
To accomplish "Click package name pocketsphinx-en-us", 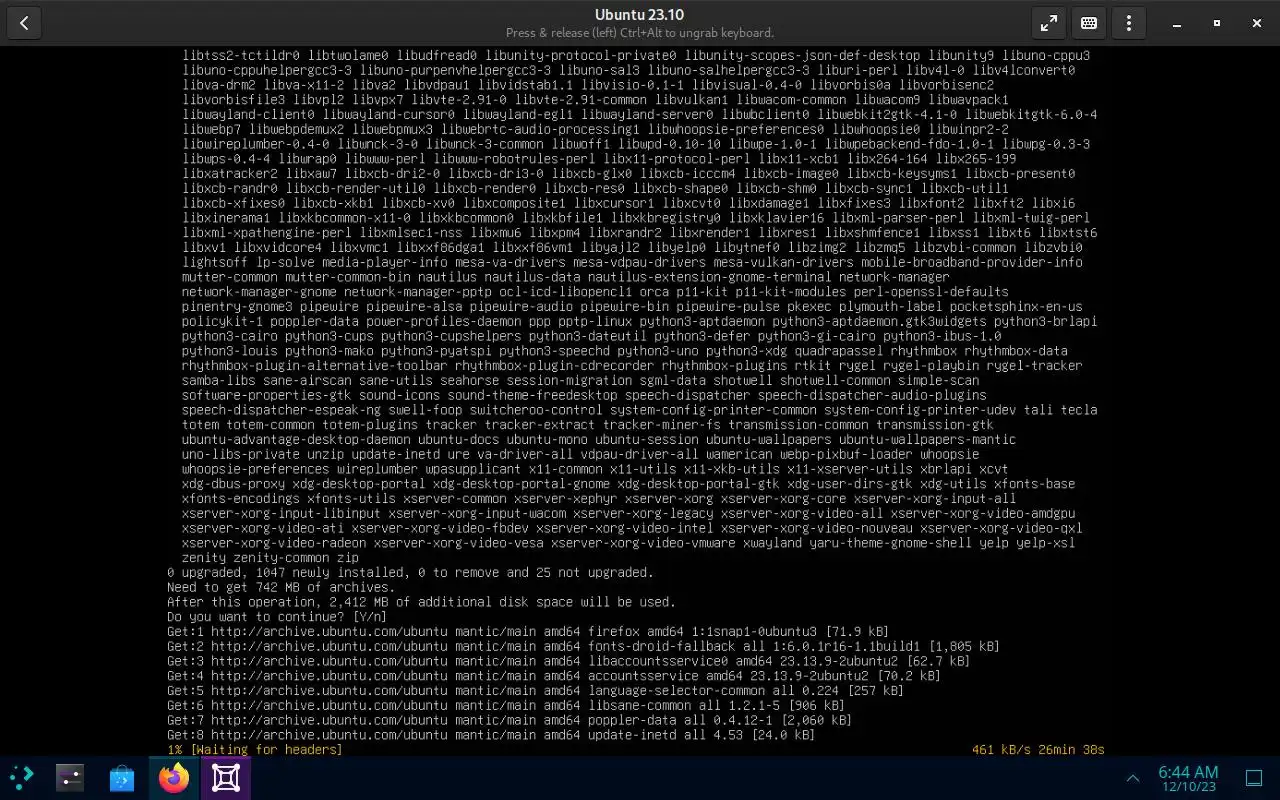I will 1016,307.
